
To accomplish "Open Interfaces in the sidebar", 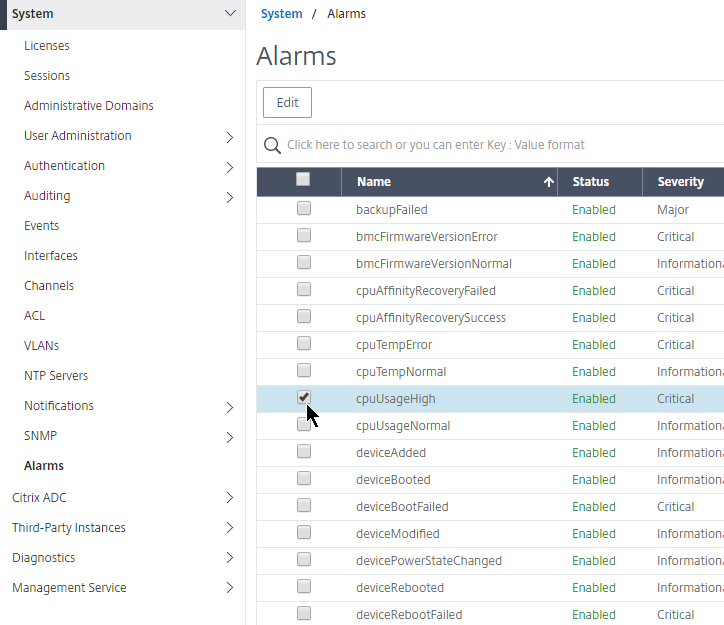I will coord(51,256).
